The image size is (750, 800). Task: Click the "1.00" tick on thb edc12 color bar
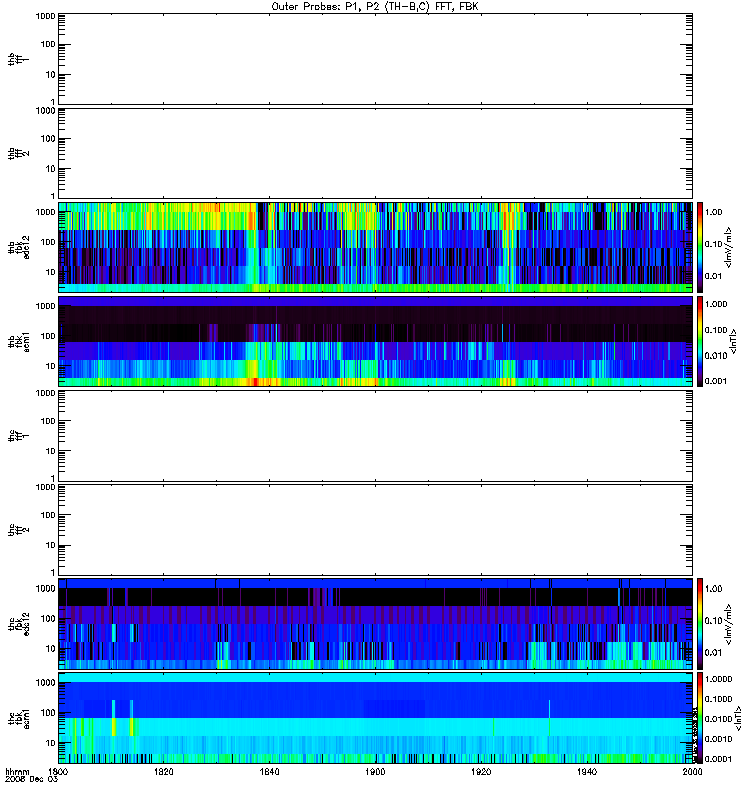coord(714,212)
